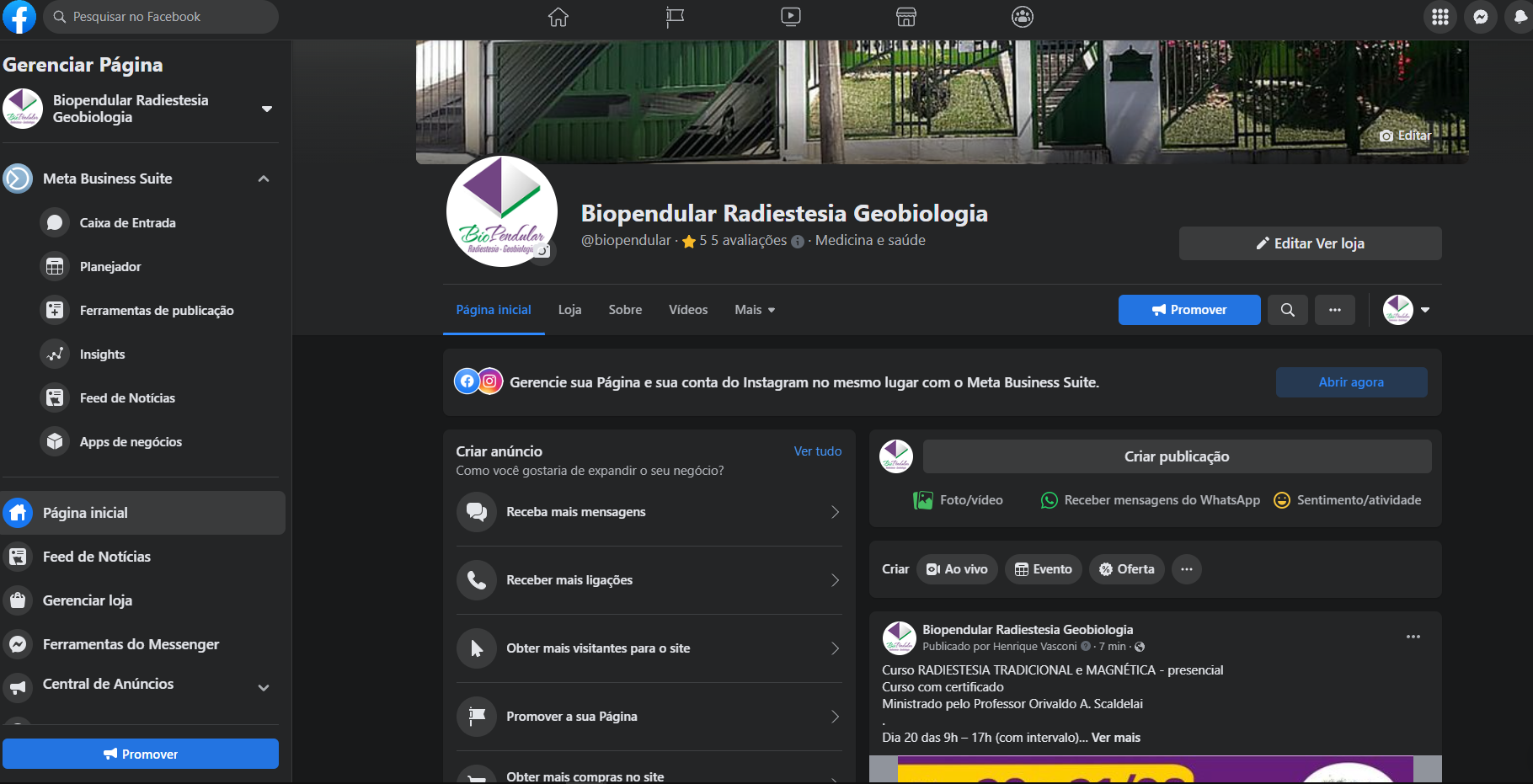Click the Insights chart icon

tap(55, 355)
